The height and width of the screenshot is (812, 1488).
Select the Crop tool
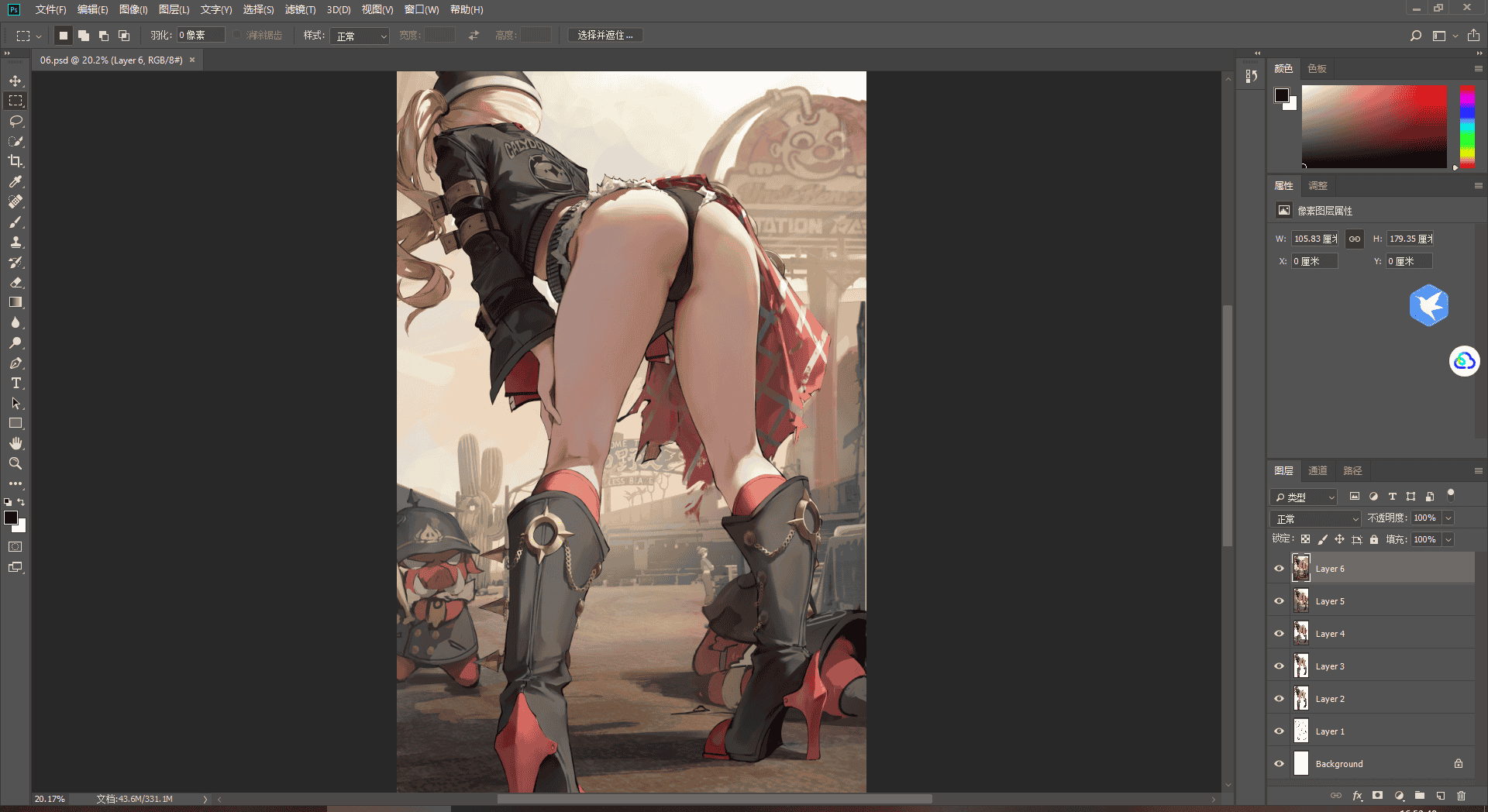click(15, 161)
